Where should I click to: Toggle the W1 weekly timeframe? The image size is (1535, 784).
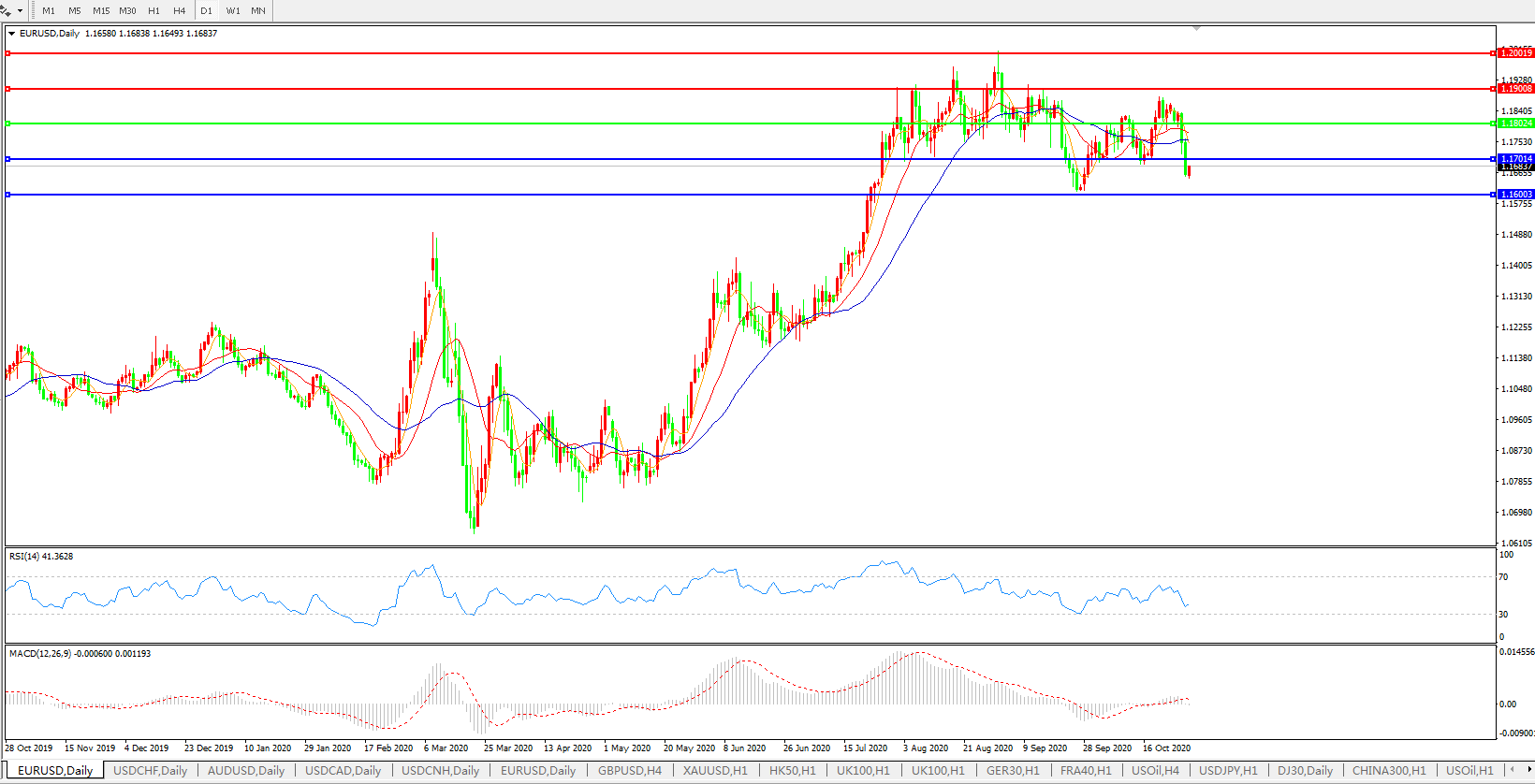click(x=232, y=11)
